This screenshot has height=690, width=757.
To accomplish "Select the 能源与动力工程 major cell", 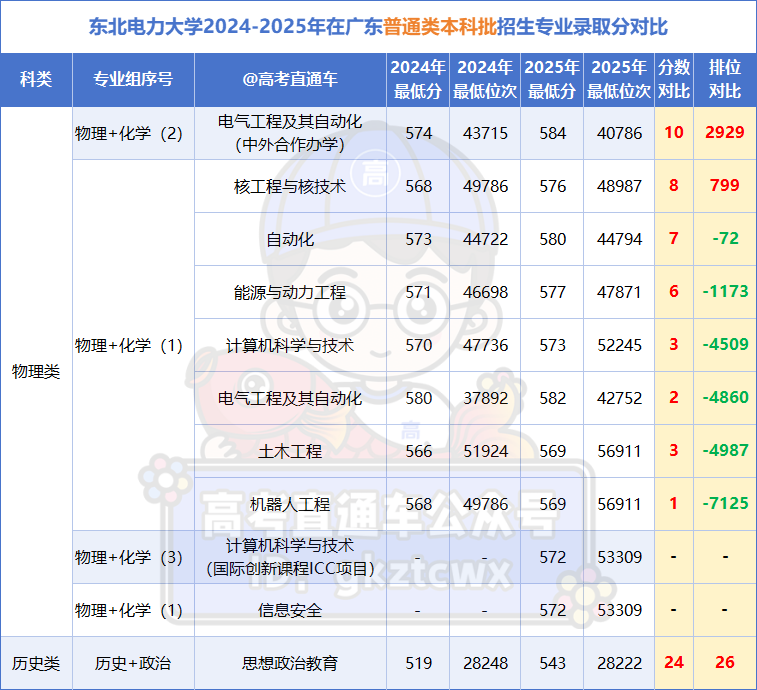I will click(x=290, y=293).
